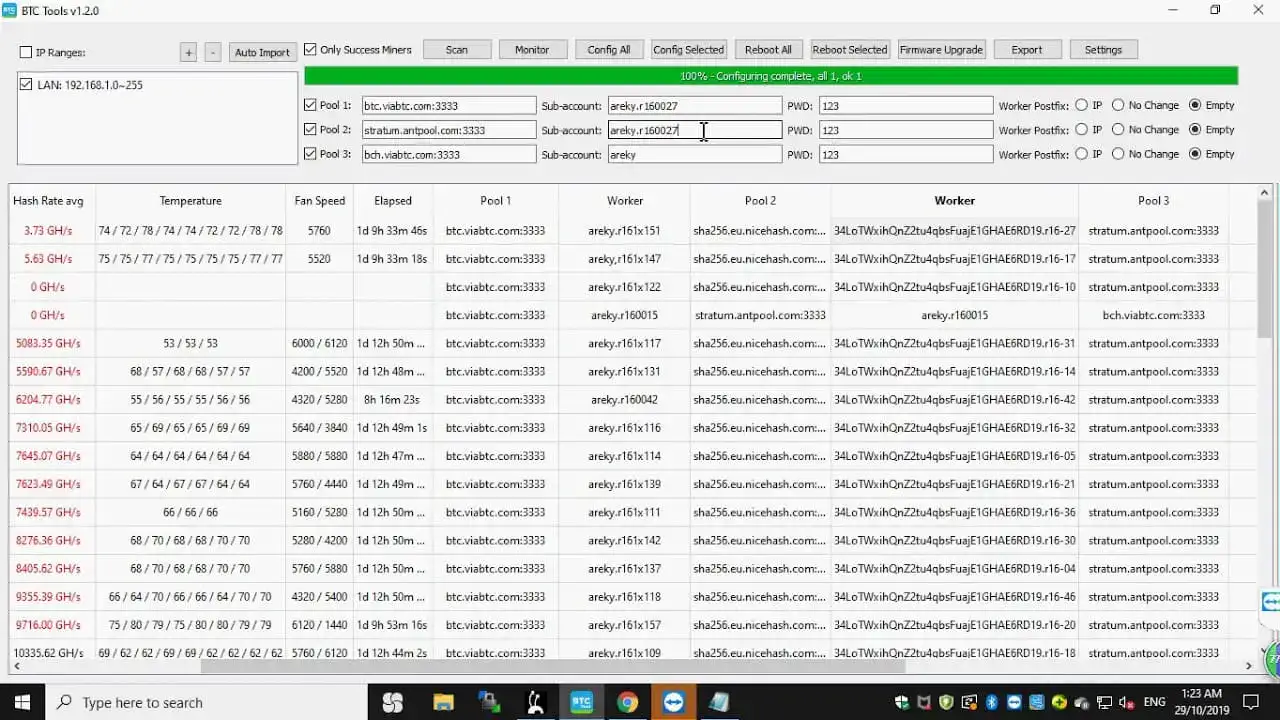Launch TeamViewer from the taskbar

[673, 702]
